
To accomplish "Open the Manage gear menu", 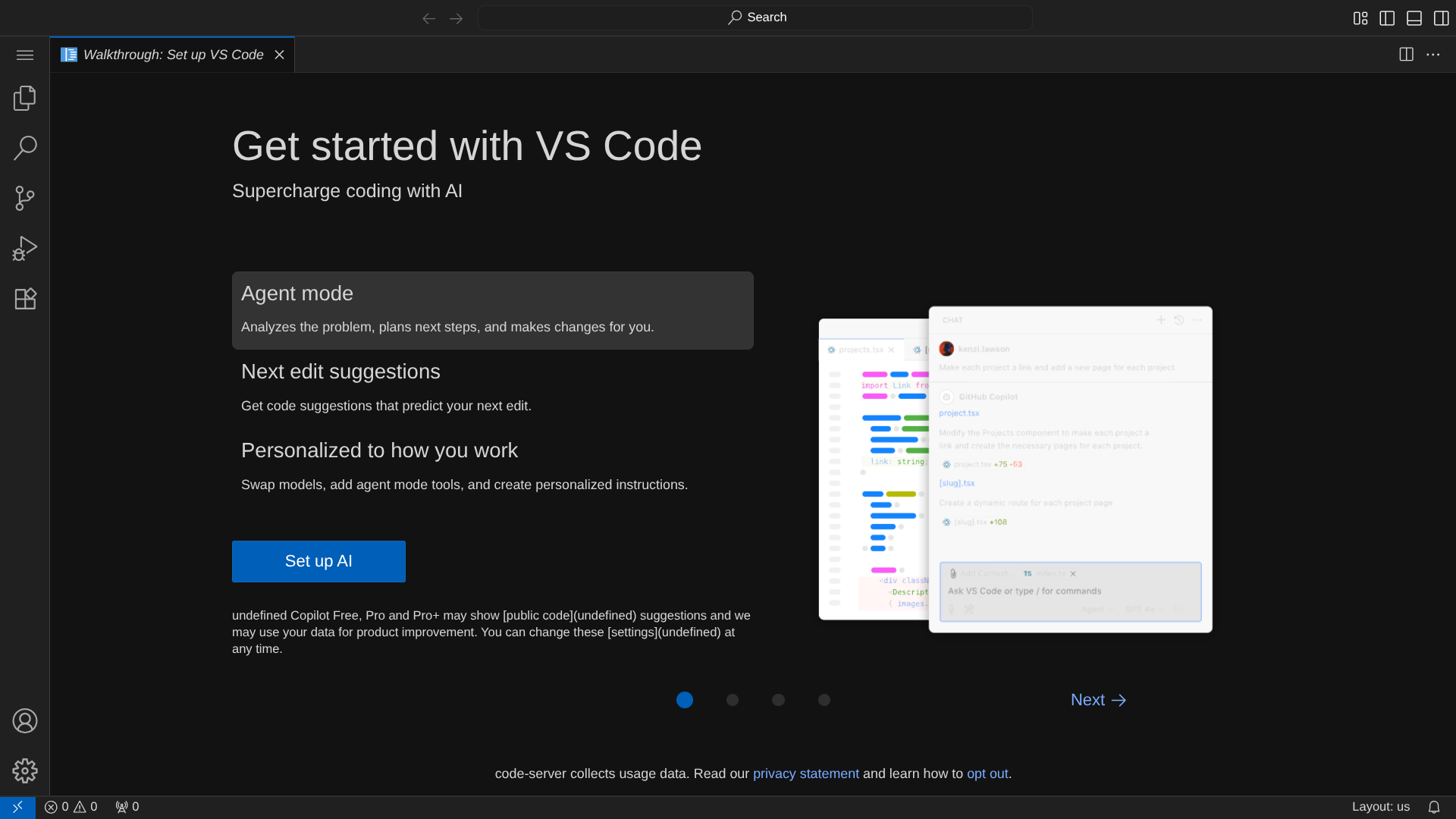I will (x=24, y=770).
